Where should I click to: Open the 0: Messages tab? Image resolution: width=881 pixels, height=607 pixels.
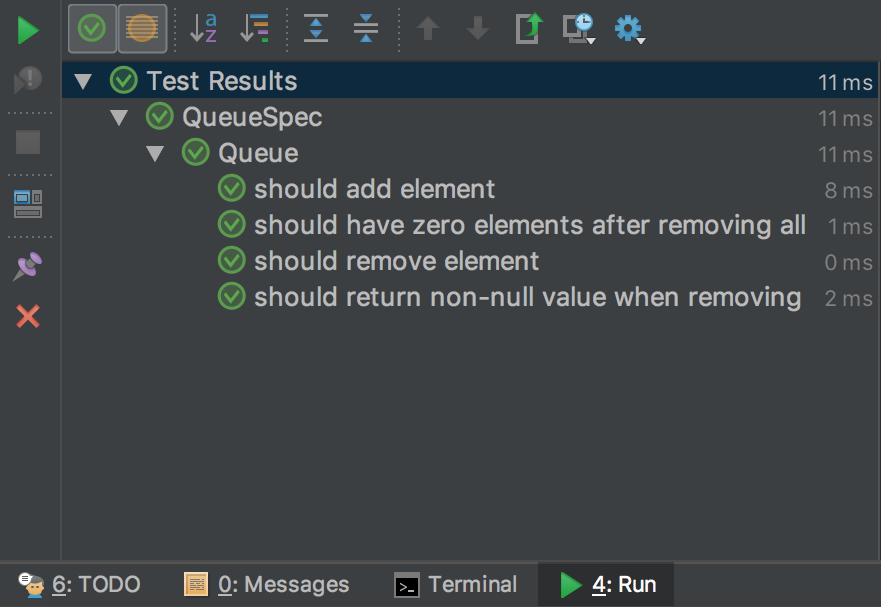click(267, 585)
